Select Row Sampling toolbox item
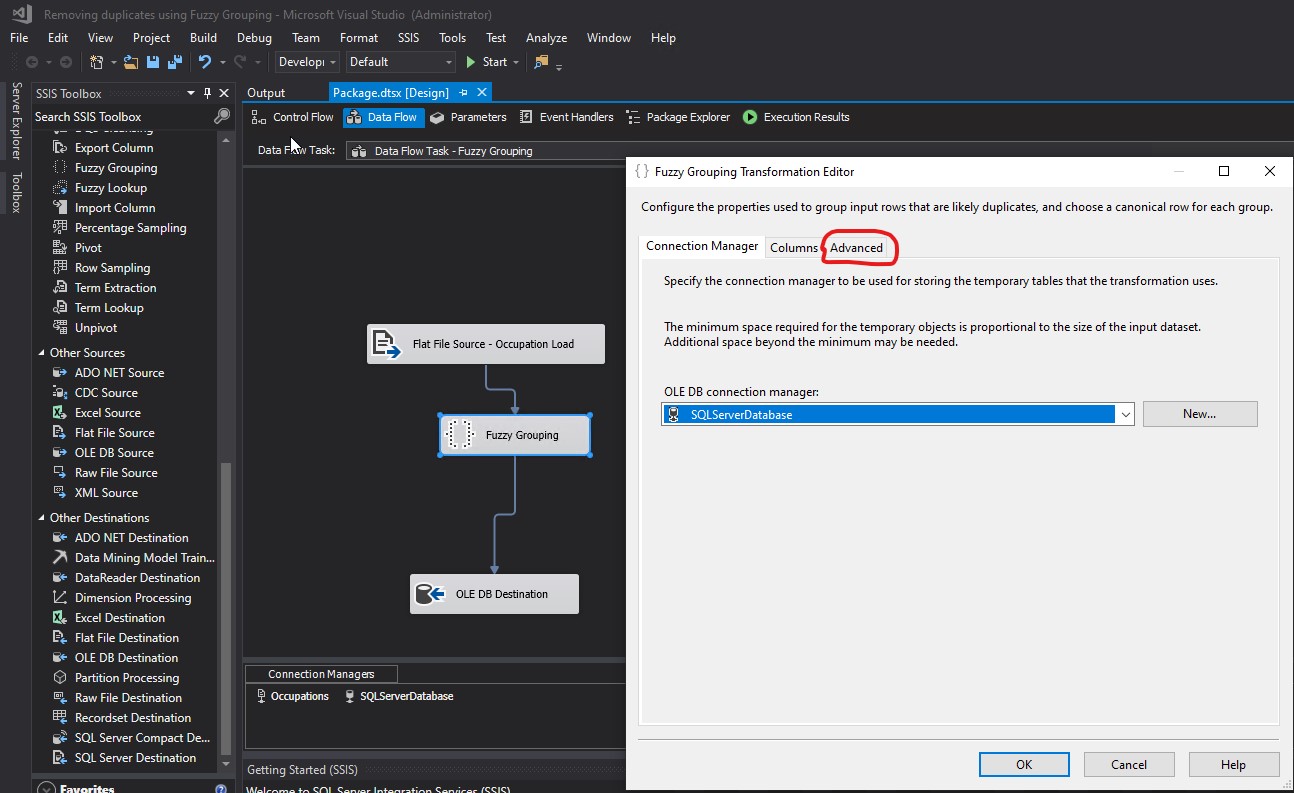The width and height of the screenshot is (1294, 793). click(112, 268)
